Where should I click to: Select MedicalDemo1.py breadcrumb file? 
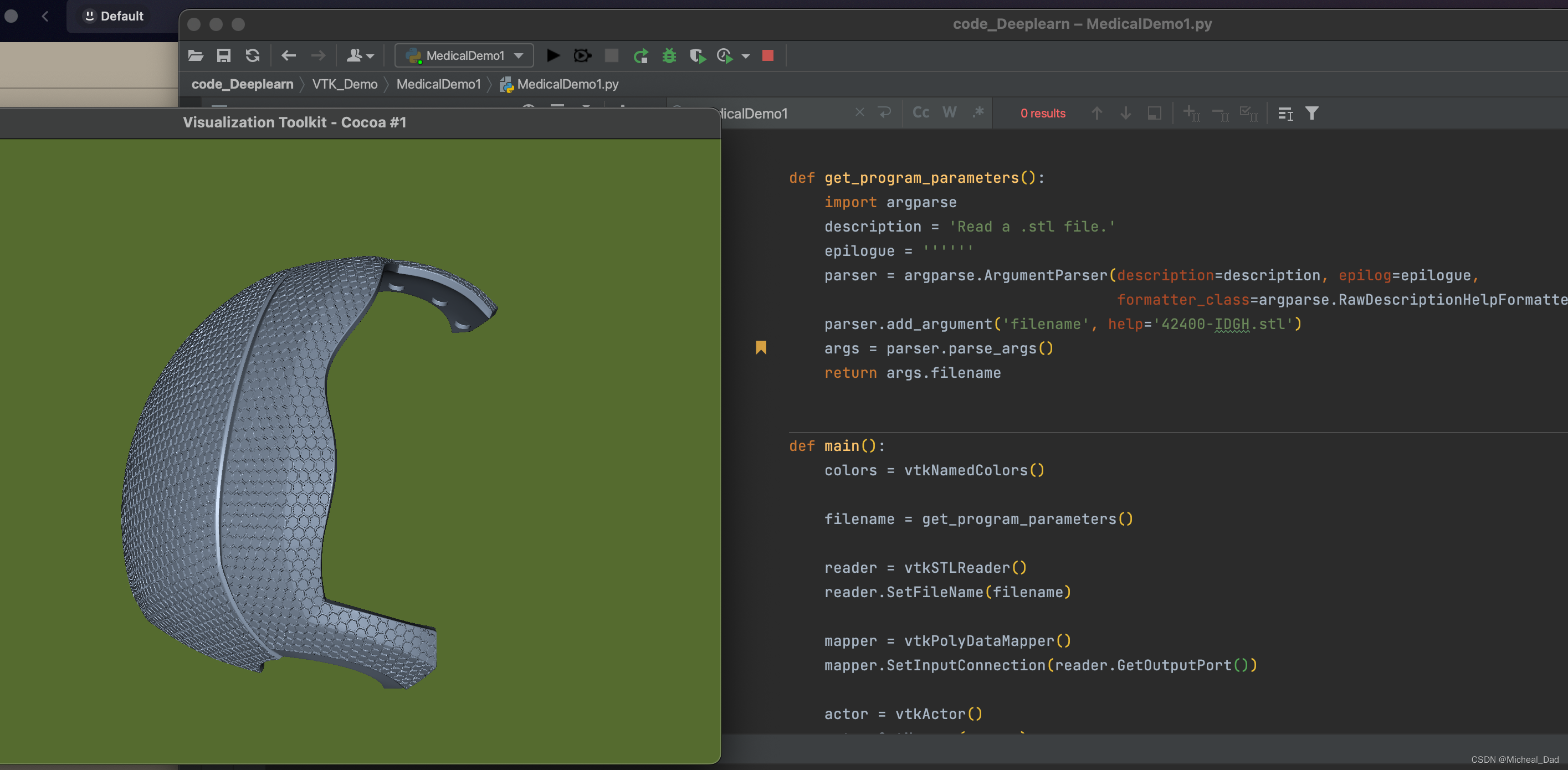[x=567, y=84]
